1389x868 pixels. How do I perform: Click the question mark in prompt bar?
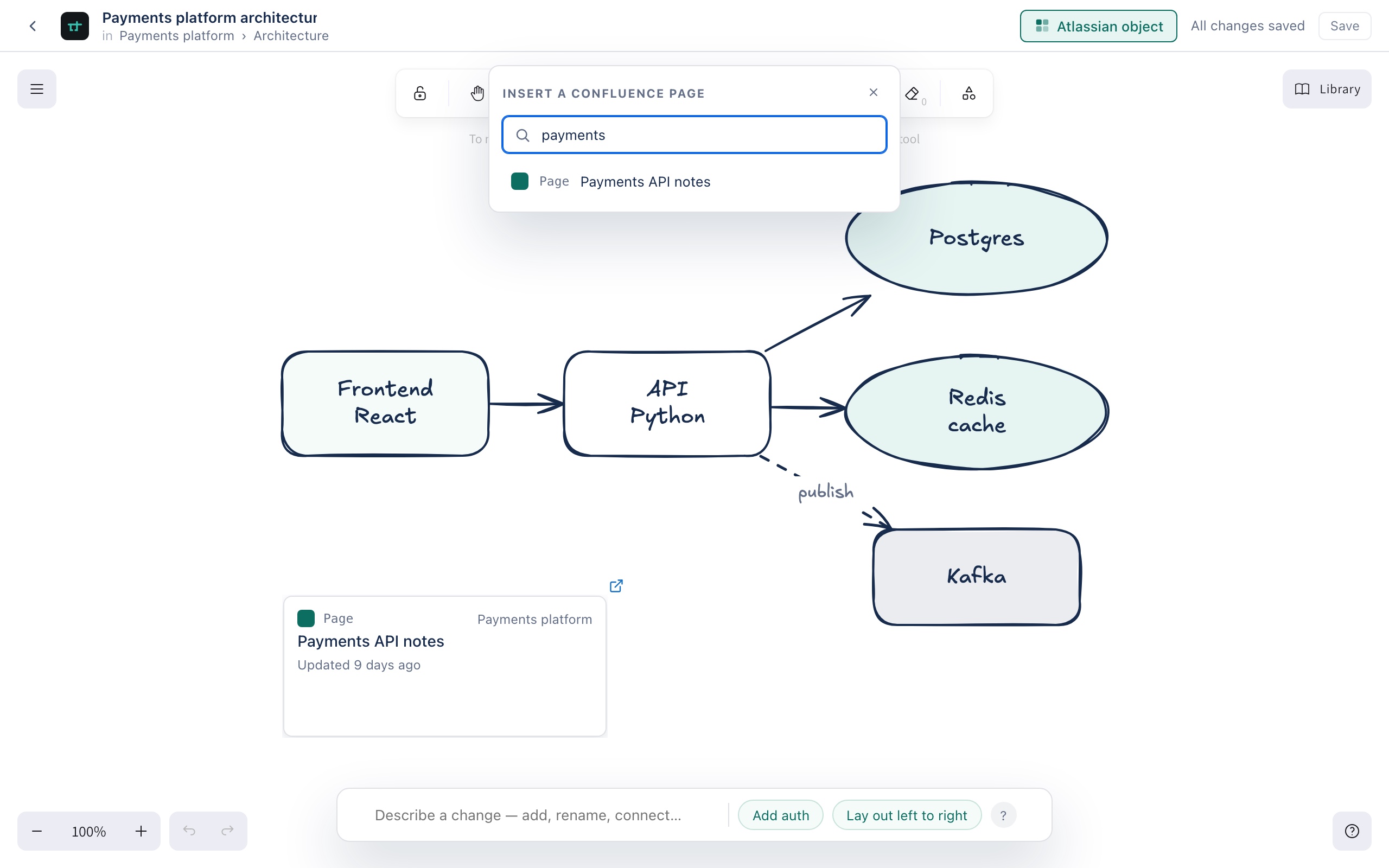[x=1003, y=815]
